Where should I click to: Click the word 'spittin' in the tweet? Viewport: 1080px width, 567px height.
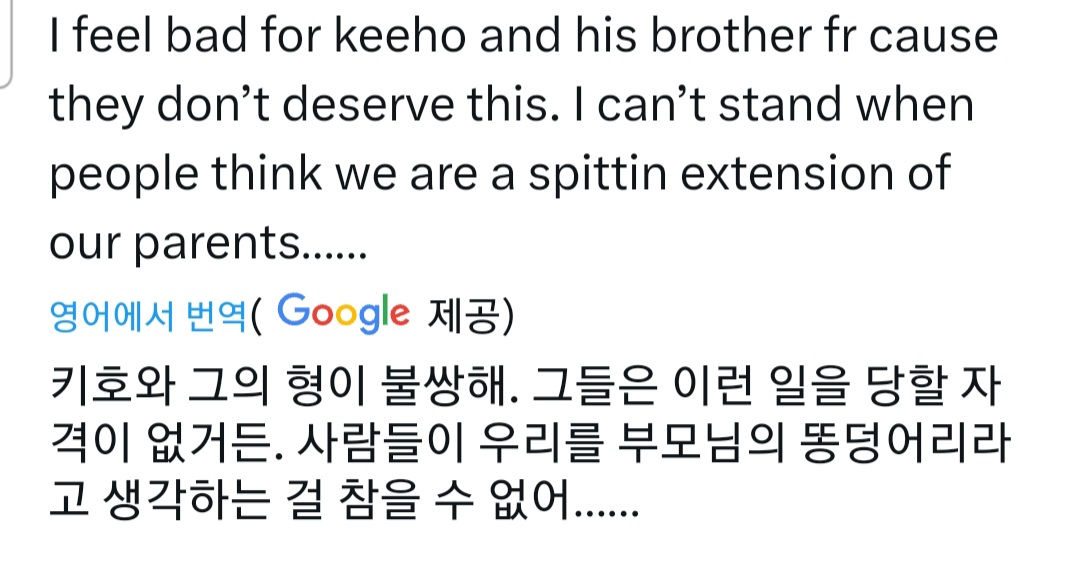click(598, 174)
